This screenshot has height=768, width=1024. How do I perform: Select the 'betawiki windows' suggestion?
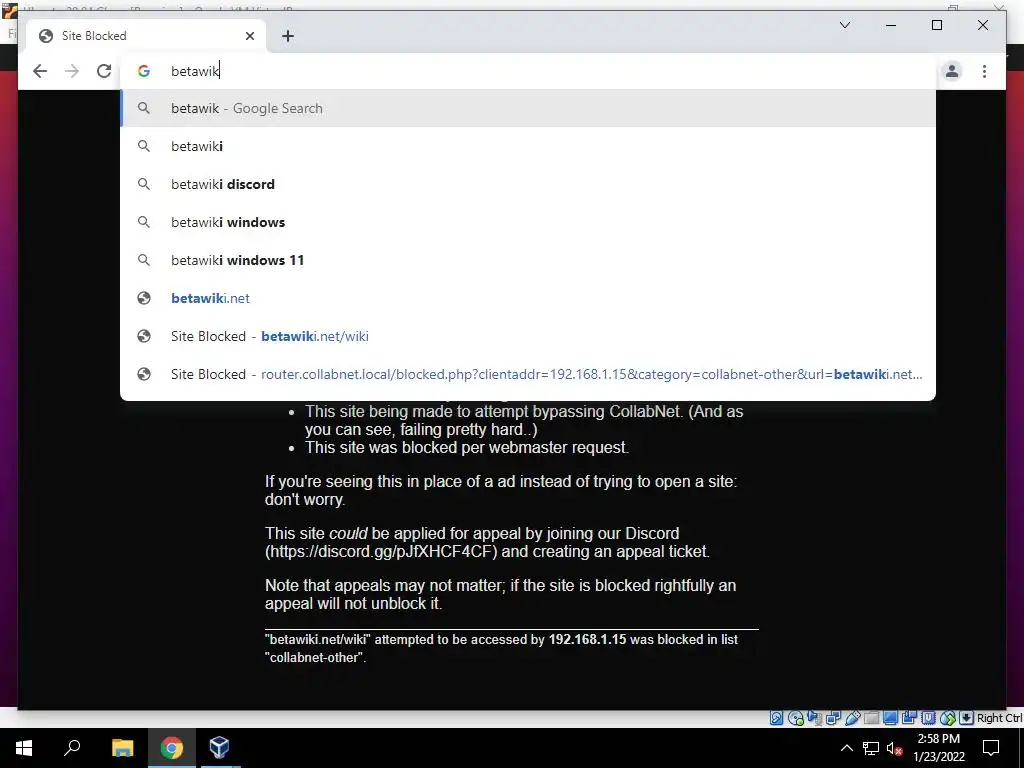(528, 222)
